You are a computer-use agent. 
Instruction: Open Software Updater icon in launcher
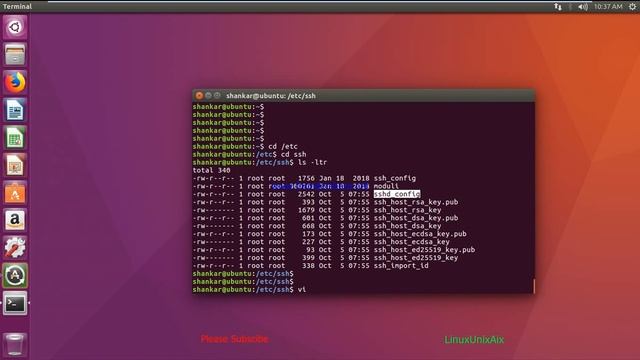[x=15, y=276]
